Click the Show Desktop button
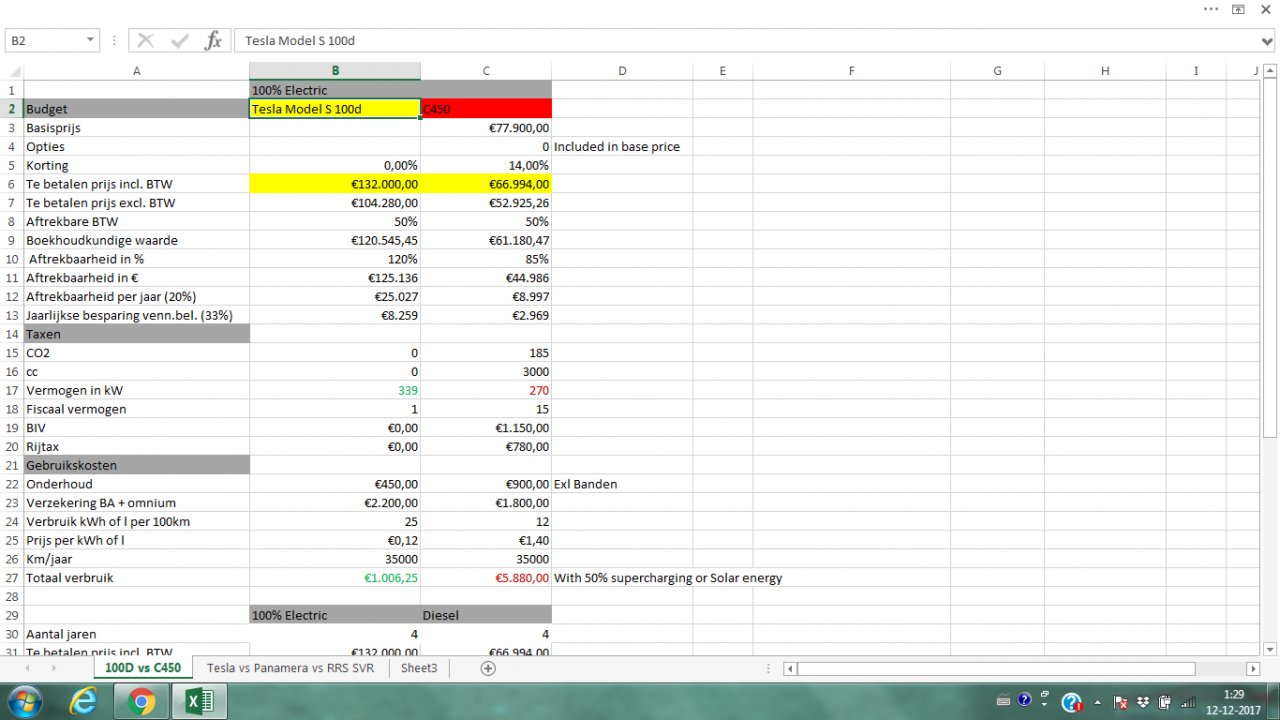The height and width of the screenshot is (720, 1280). (1272, 702)
